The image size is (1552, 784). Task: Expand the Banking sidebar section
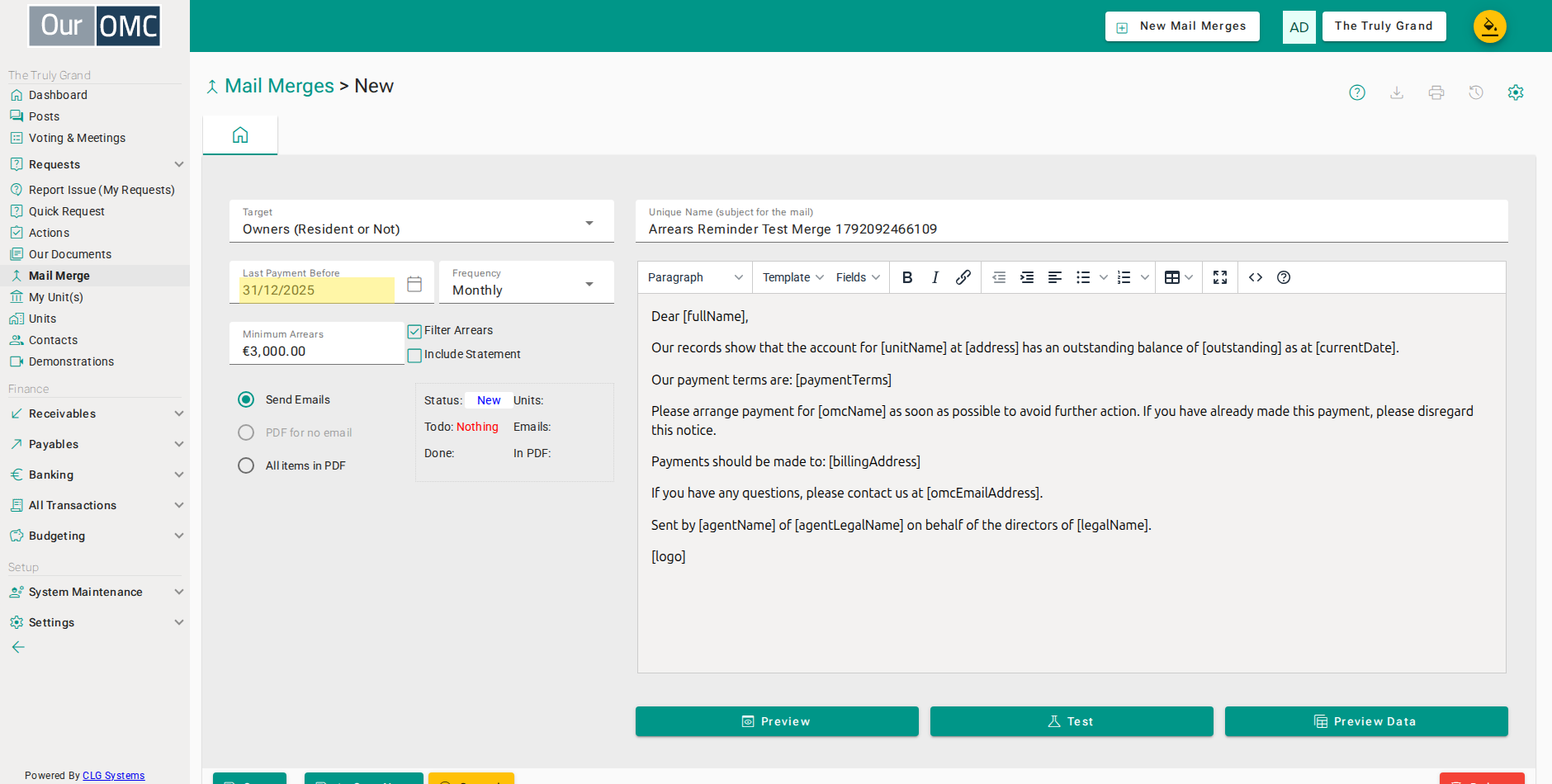click(x=96, y=475)
